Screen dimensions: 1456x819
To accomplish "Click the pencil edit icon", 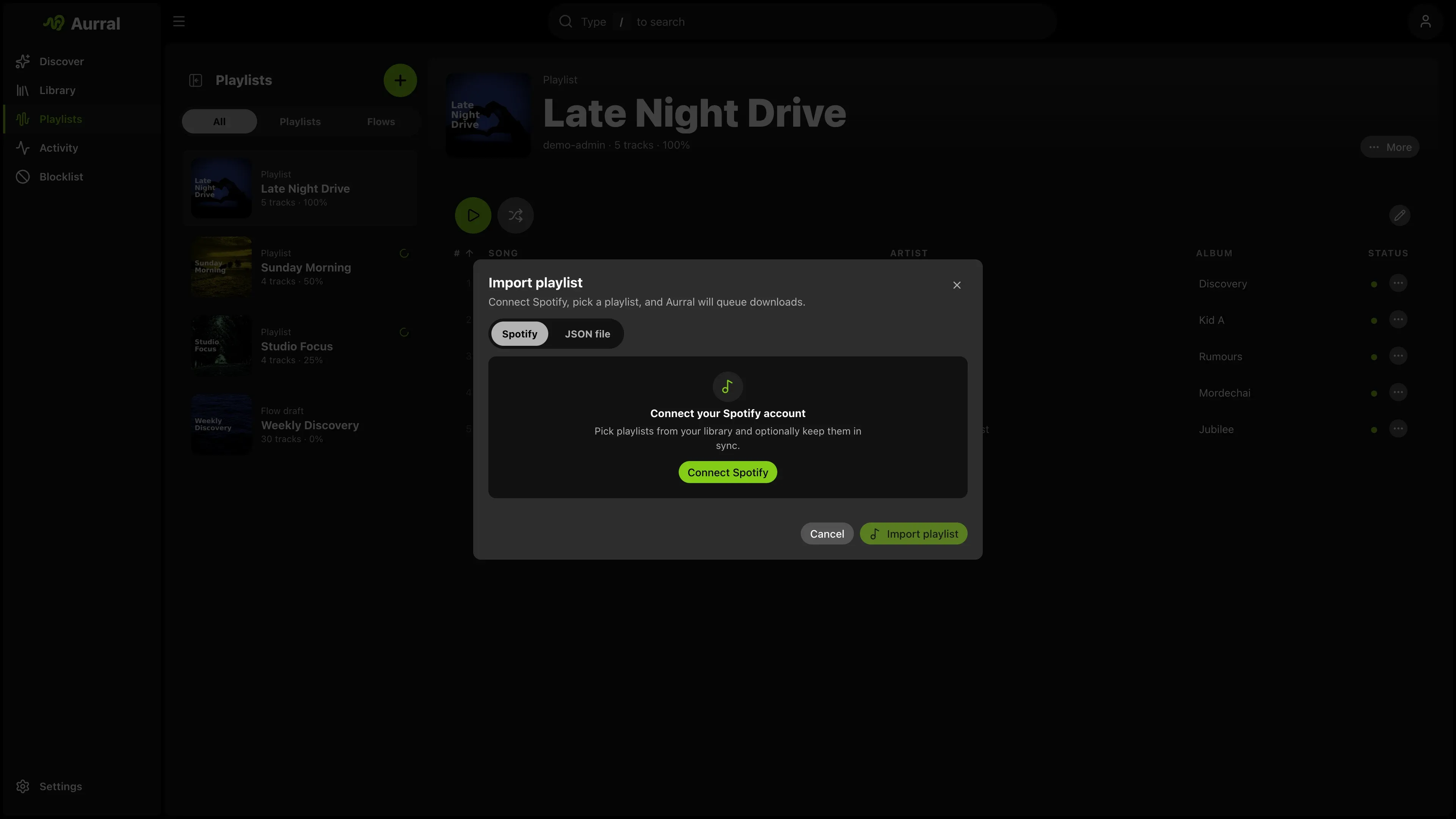I will pos(1400,215).
